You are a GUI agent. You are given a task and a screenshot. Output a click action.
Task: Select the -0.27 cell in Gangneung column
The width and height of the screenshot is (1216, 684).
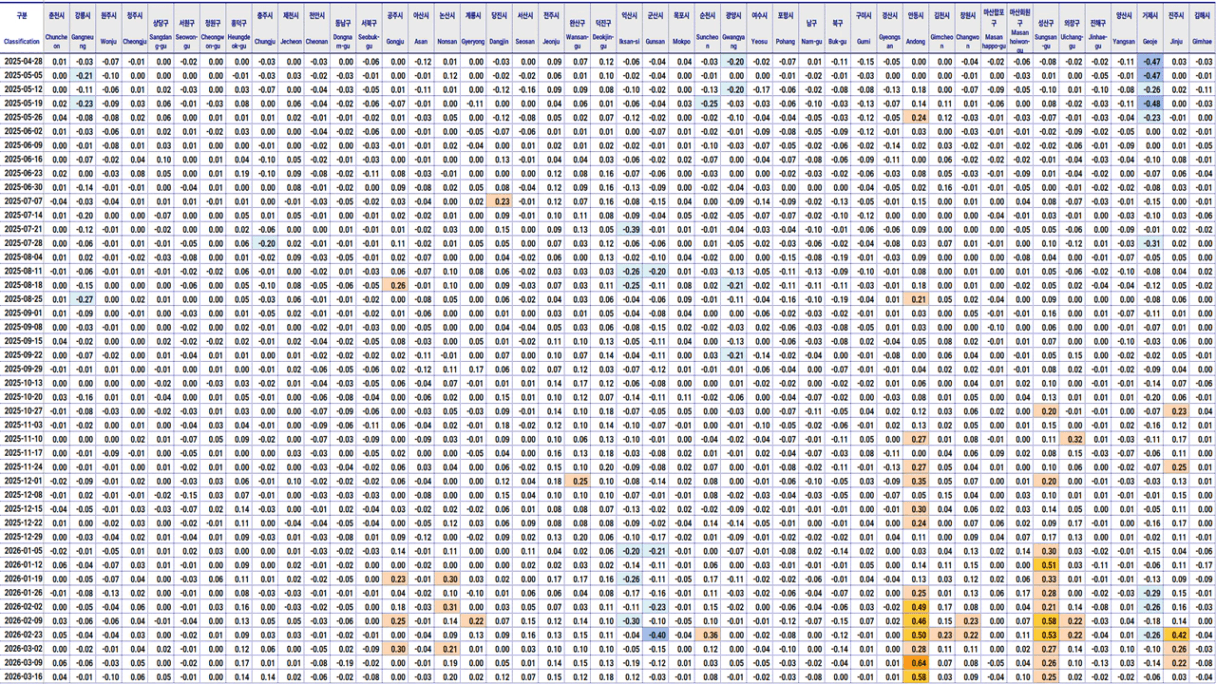point(84,299)
